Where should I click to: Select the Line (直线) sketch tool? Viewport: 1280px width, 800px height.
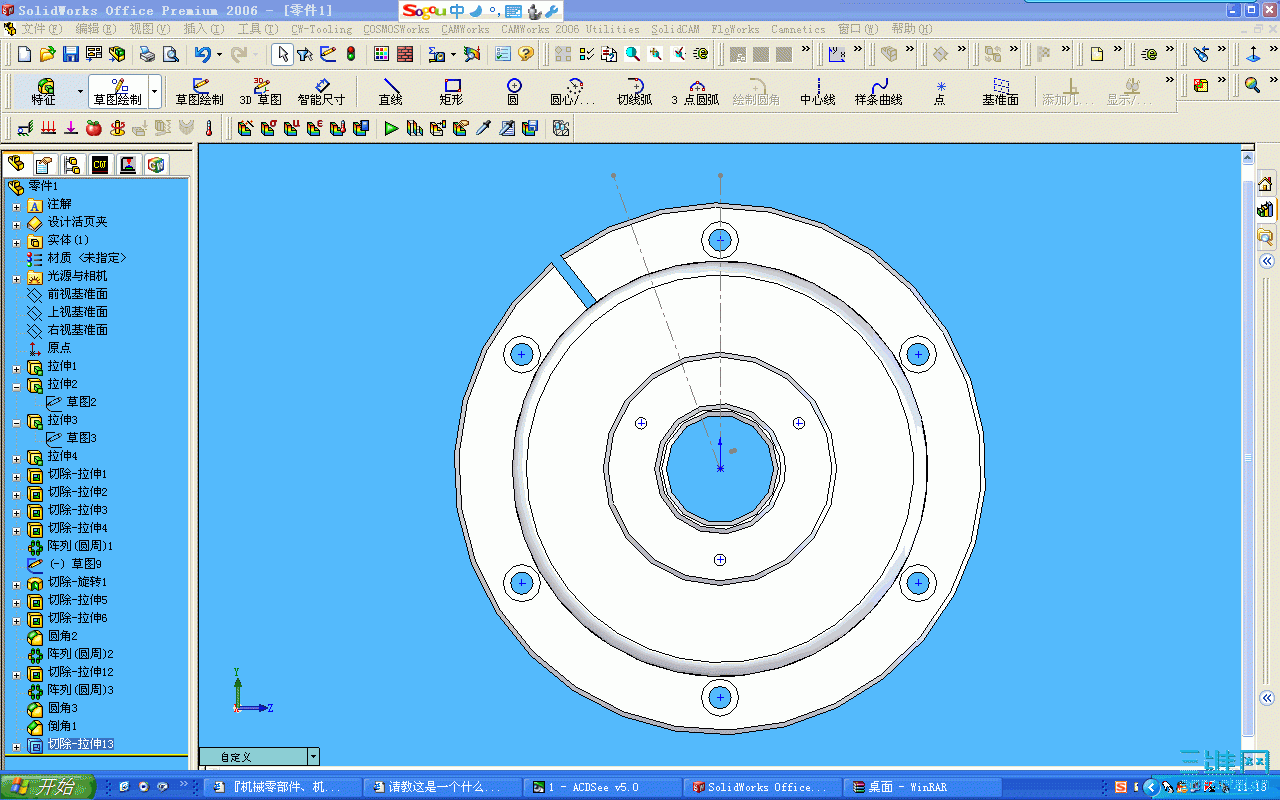pos(390,92)
